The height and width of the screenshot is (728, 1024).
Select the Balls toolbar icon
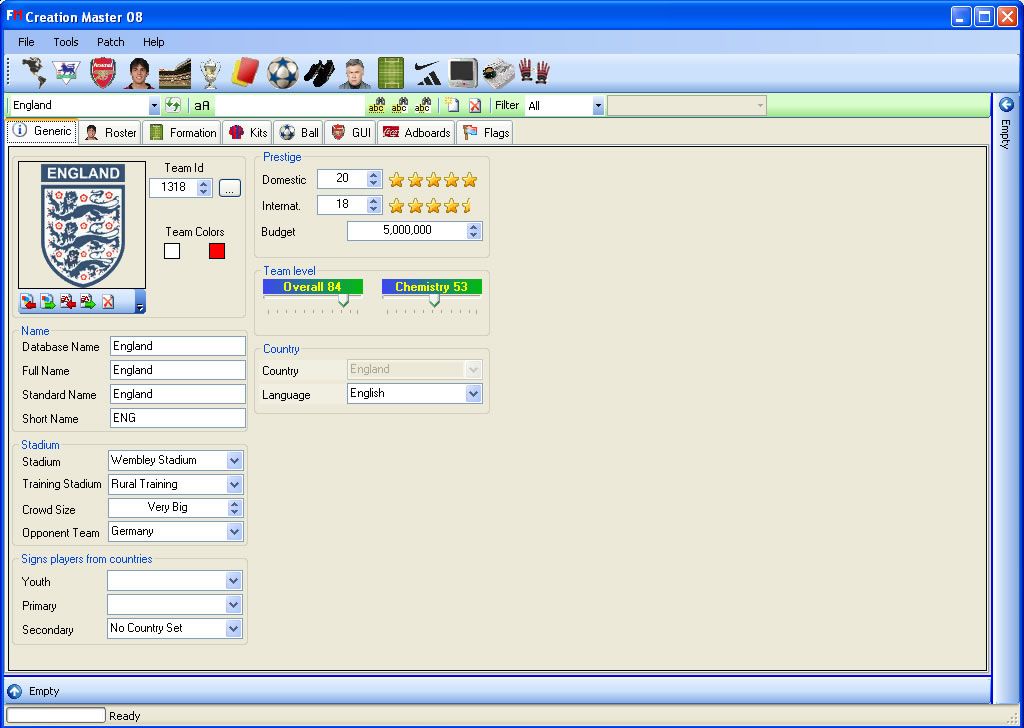tap(282, 73)
